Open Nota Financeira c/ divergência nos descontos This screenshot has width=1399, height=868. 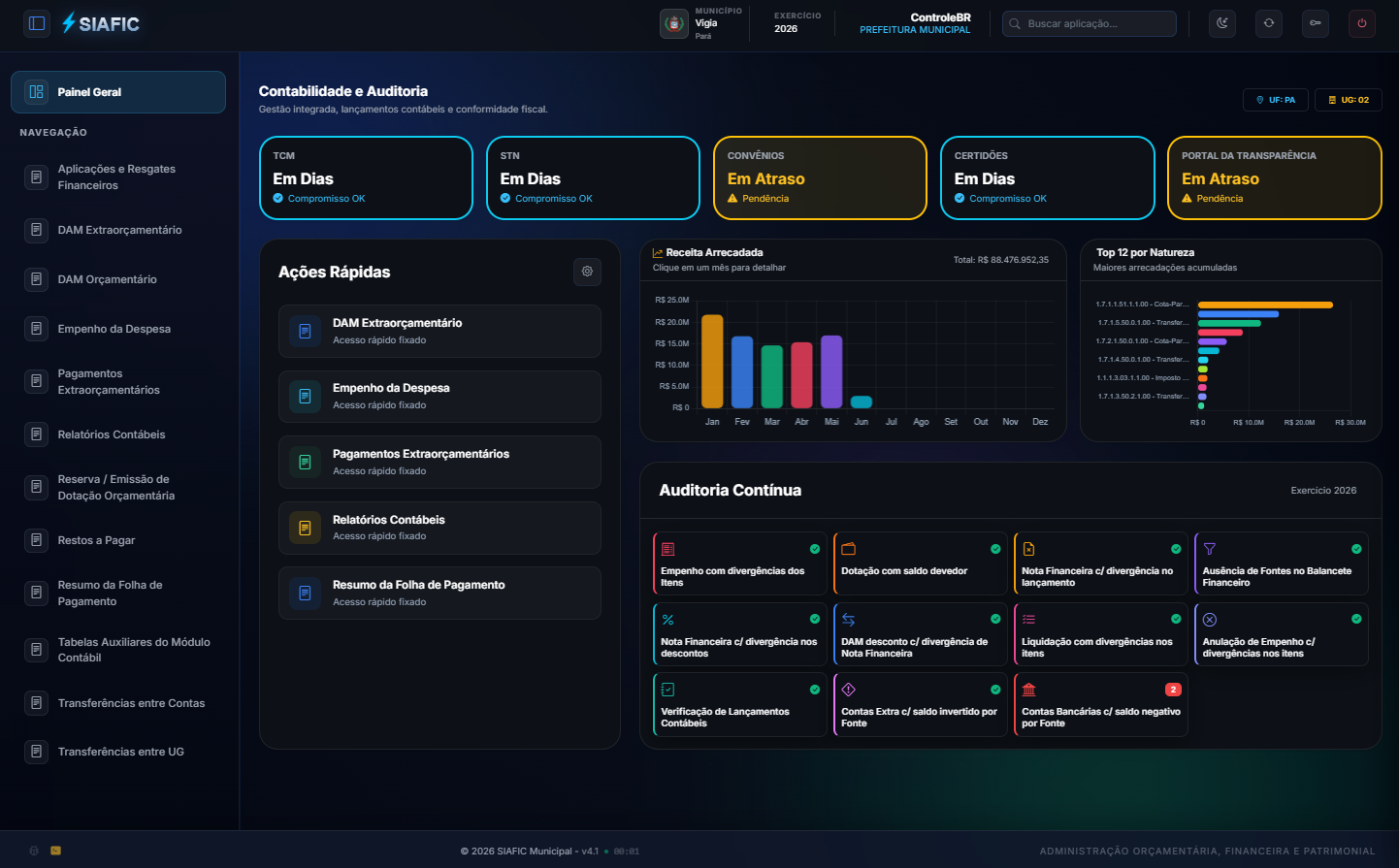(739, 634)
